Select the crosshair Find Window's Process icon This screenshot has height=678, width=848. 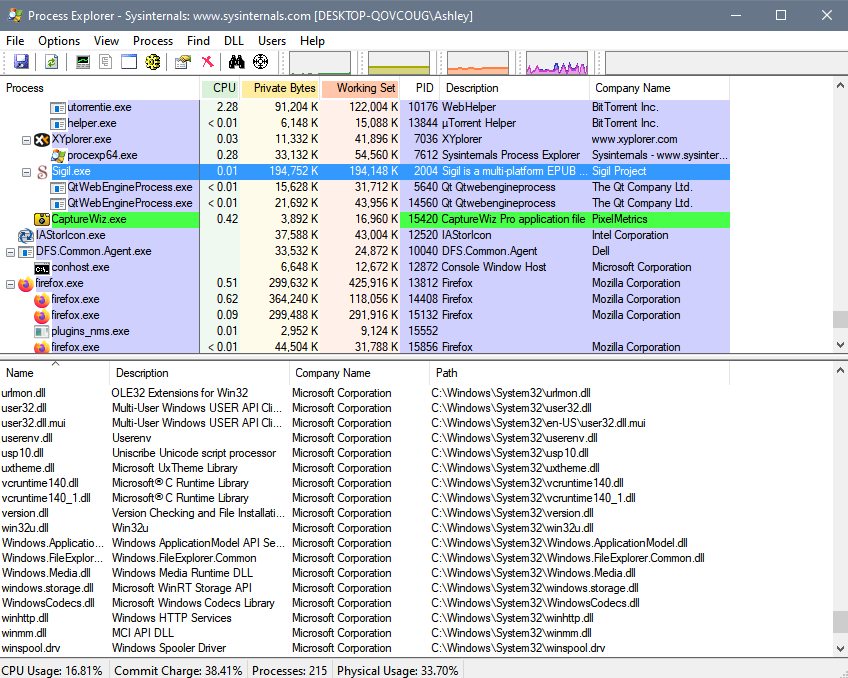point(260,62)
